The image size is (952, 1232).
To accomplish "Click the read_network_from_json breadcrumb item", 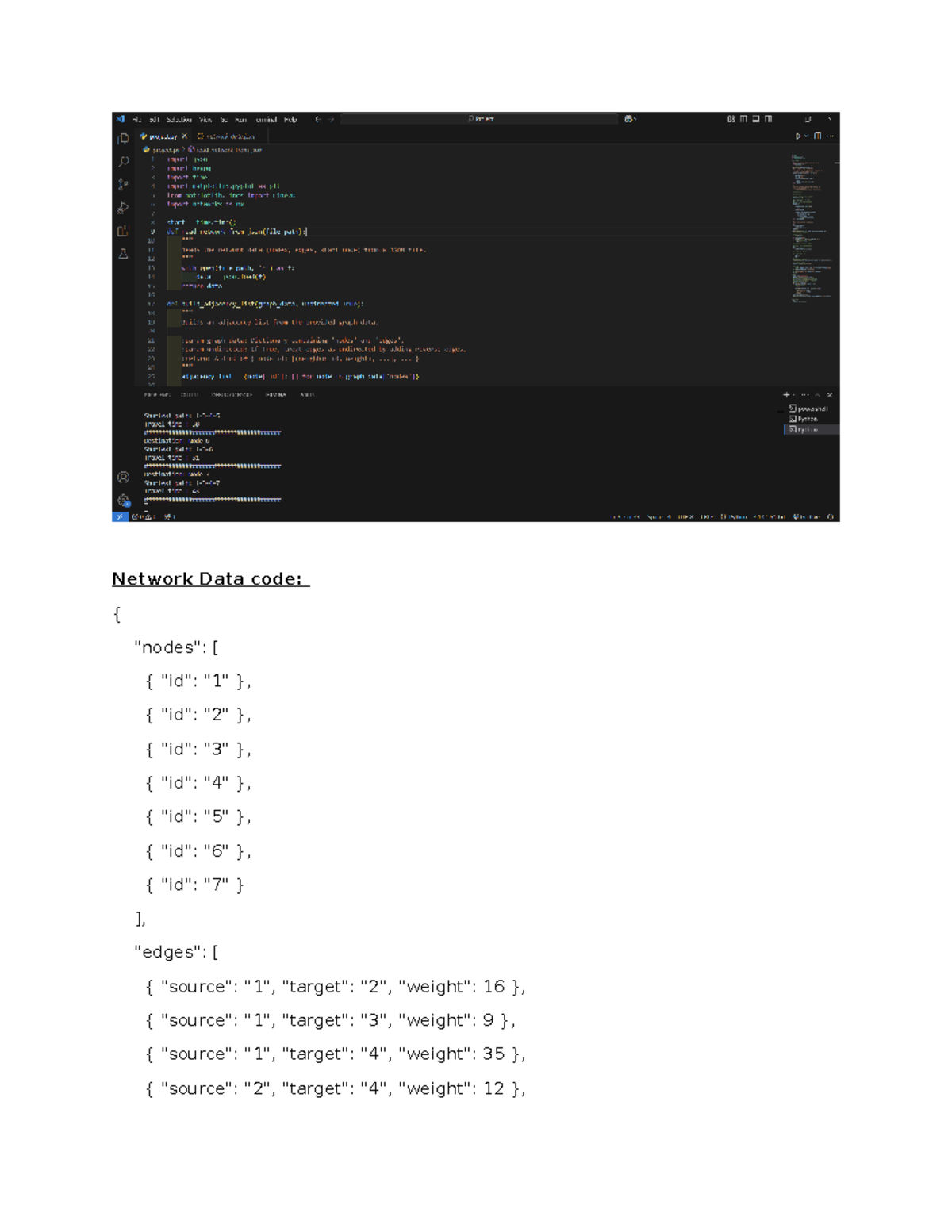I will [x=225, y=149].
